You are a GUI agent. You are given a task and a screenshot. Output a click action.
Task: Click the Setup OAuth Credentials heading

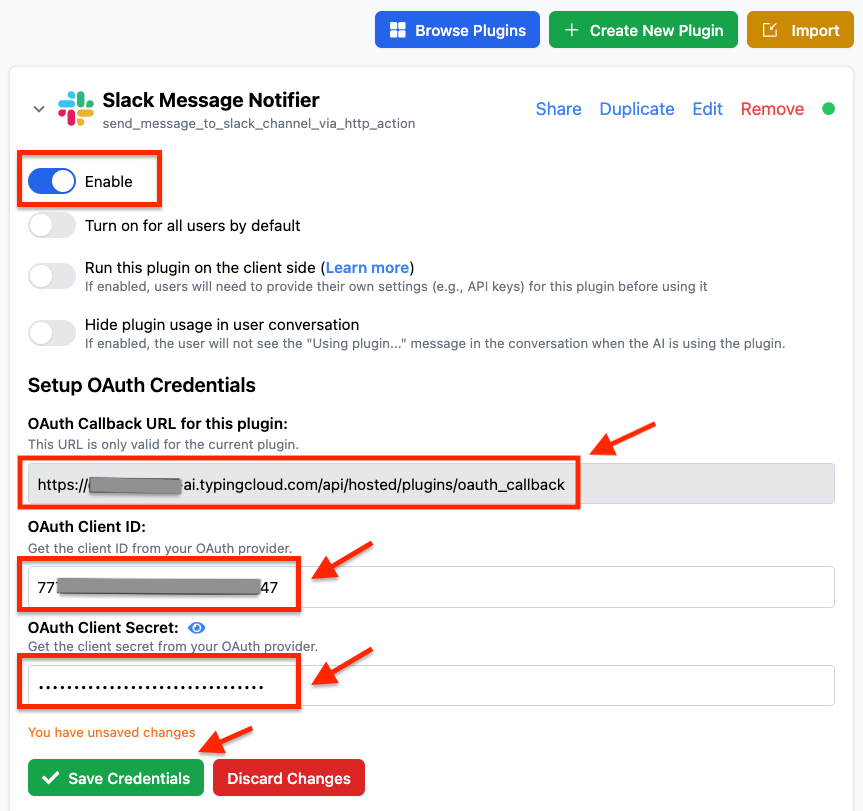(x=142, y=385)
